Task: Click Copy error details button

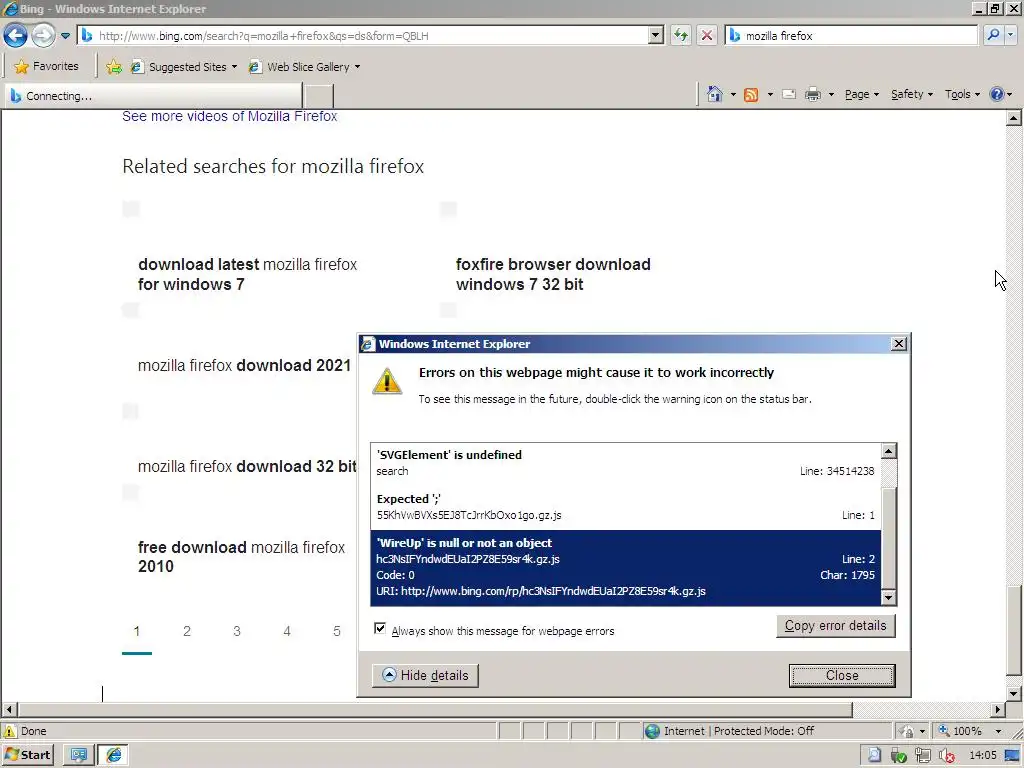Action: click(x=835, y=626)
